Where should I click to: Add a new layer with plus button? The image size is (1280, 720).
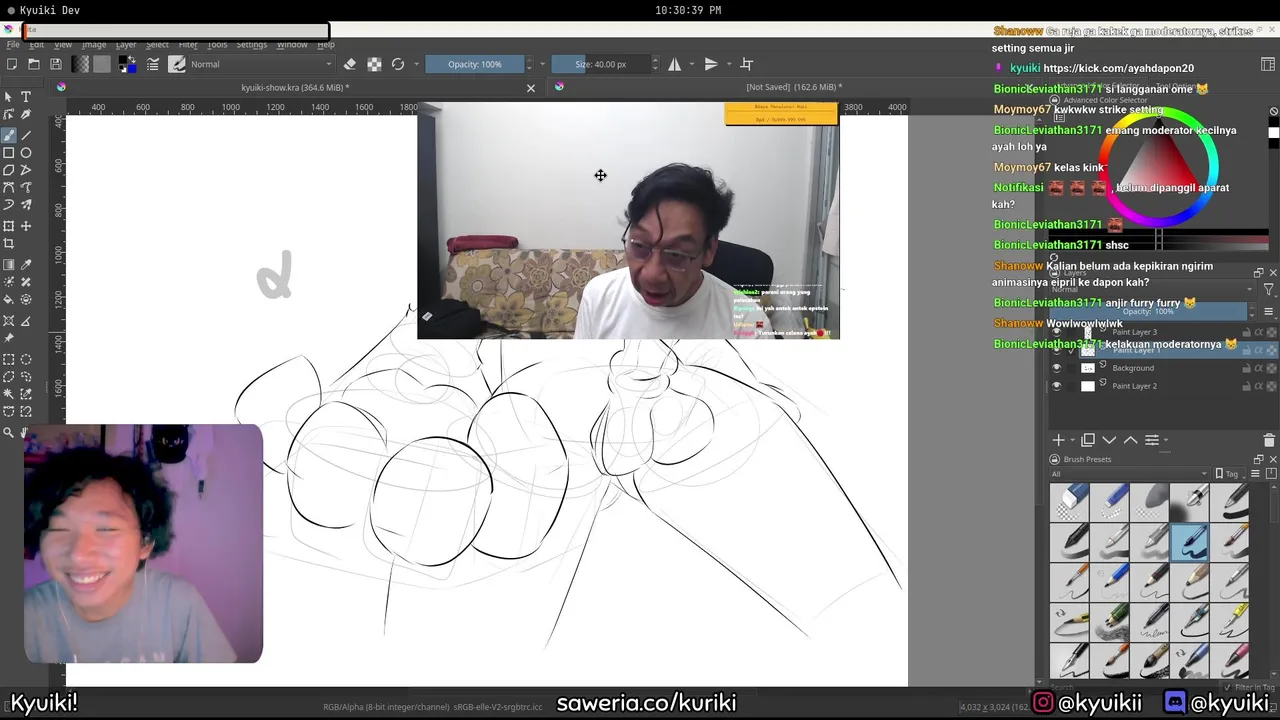pyautogui.click(x=1058, y=440)
